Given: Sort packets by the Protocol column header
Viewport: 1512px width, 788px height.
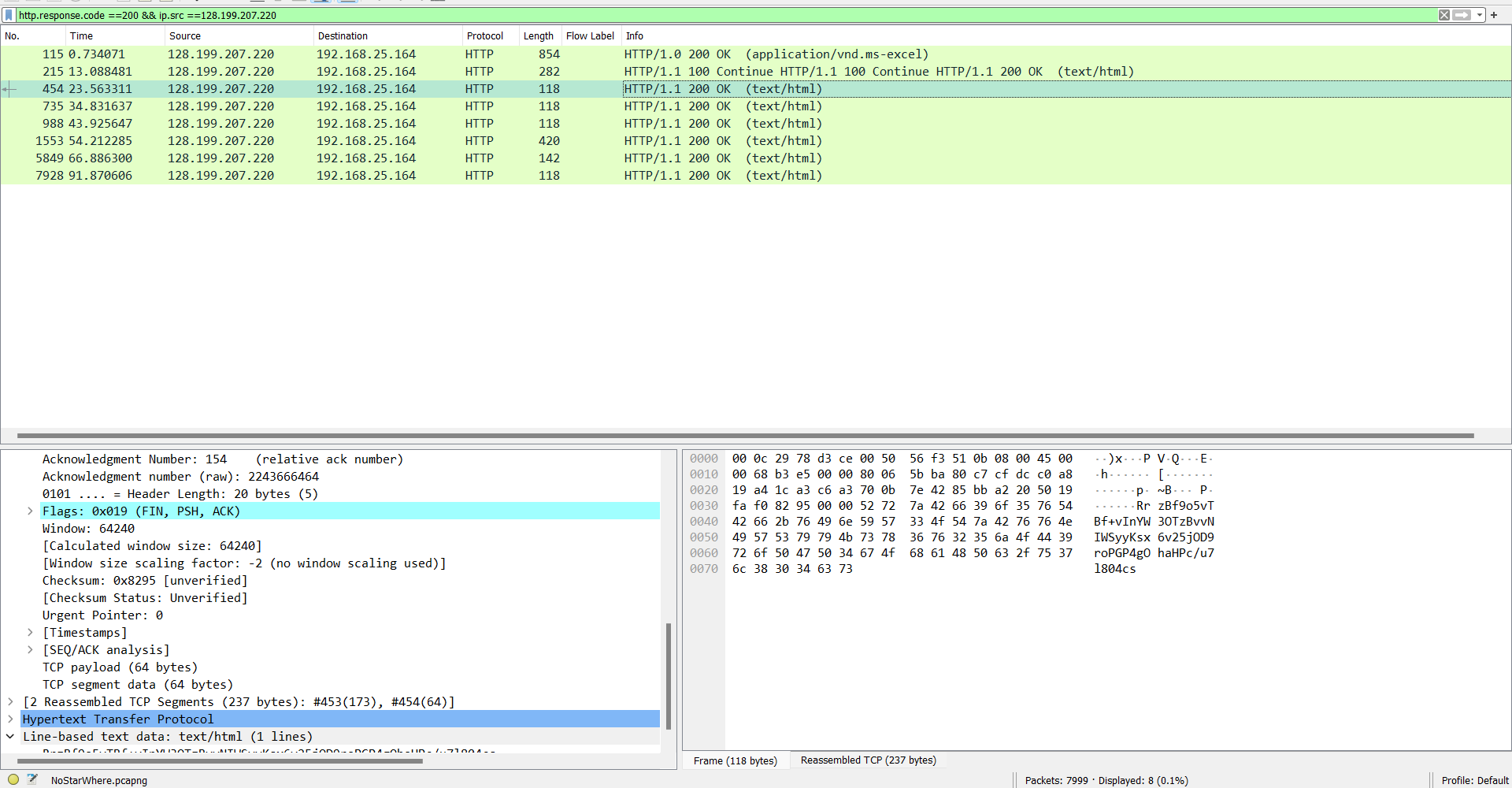Looking at the screenshot, I should point(485,36).
